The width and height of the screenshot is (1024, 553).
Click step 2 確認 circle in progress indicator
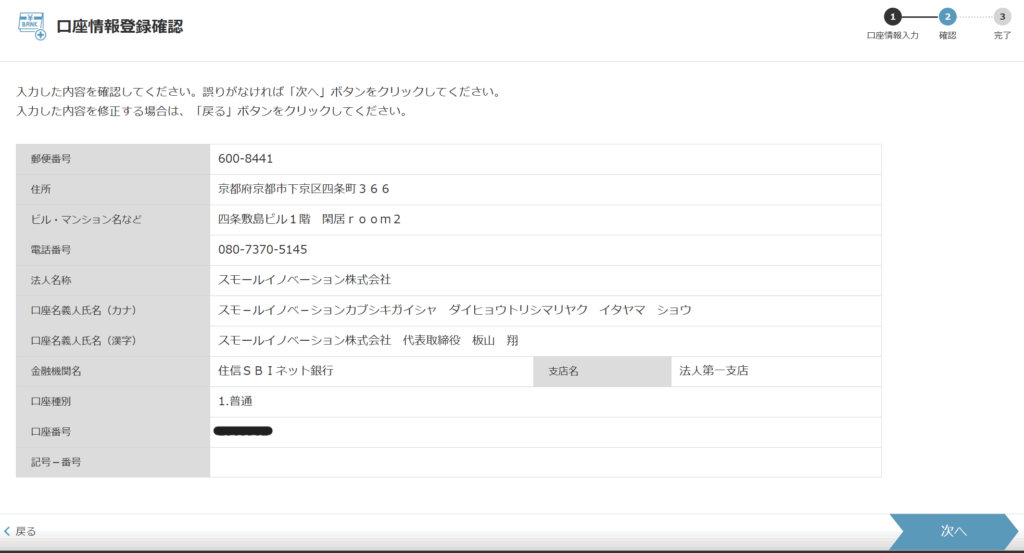tap(947, 16)
